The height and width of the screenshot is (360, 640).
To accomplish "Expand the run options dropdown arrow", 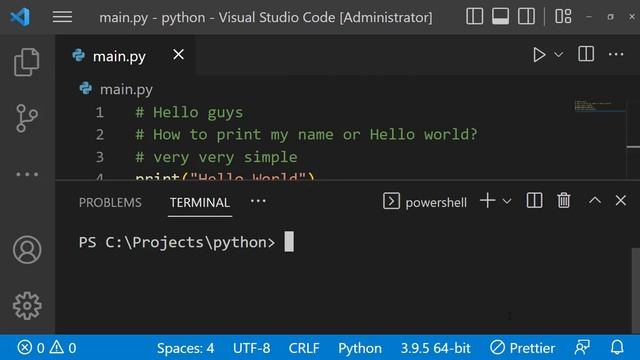I will [559, 55].
